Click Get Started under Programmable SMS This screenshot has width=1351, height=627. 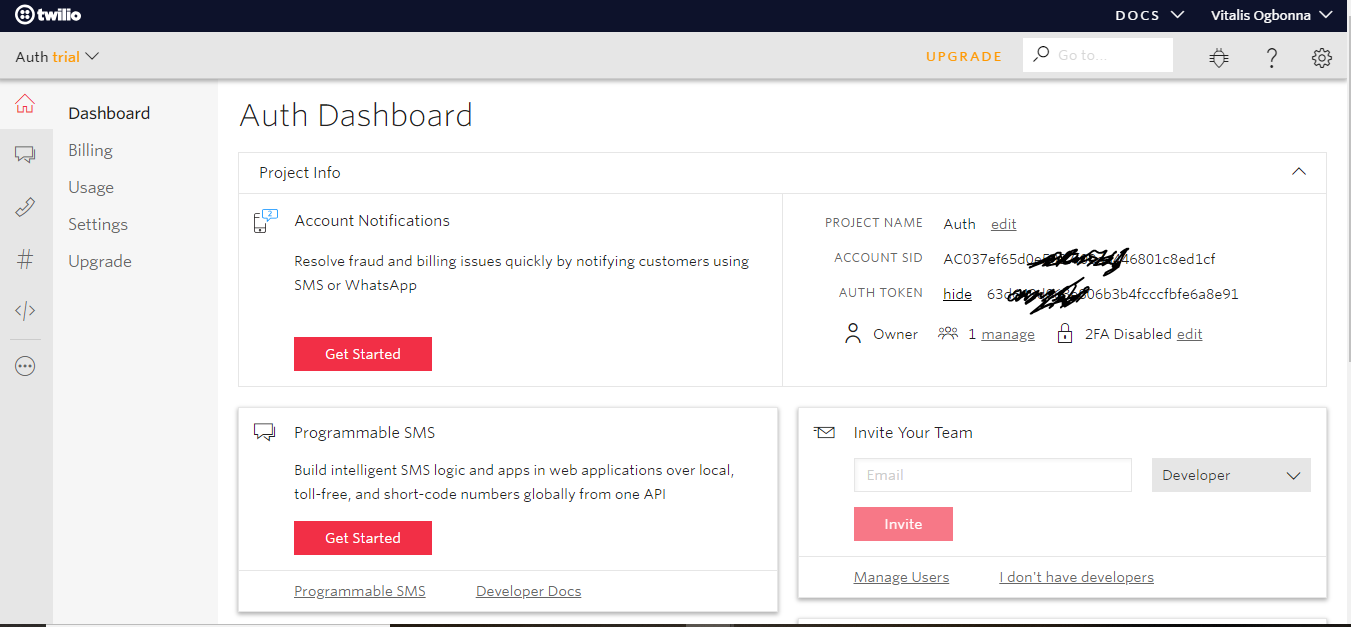click(363, 538)
